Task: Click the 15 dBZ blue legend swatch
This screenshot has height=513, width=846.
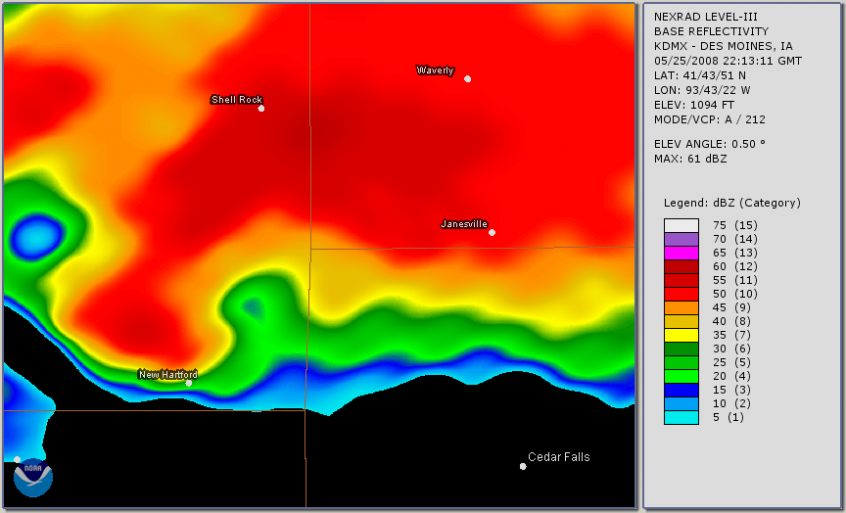Action: 681,389
